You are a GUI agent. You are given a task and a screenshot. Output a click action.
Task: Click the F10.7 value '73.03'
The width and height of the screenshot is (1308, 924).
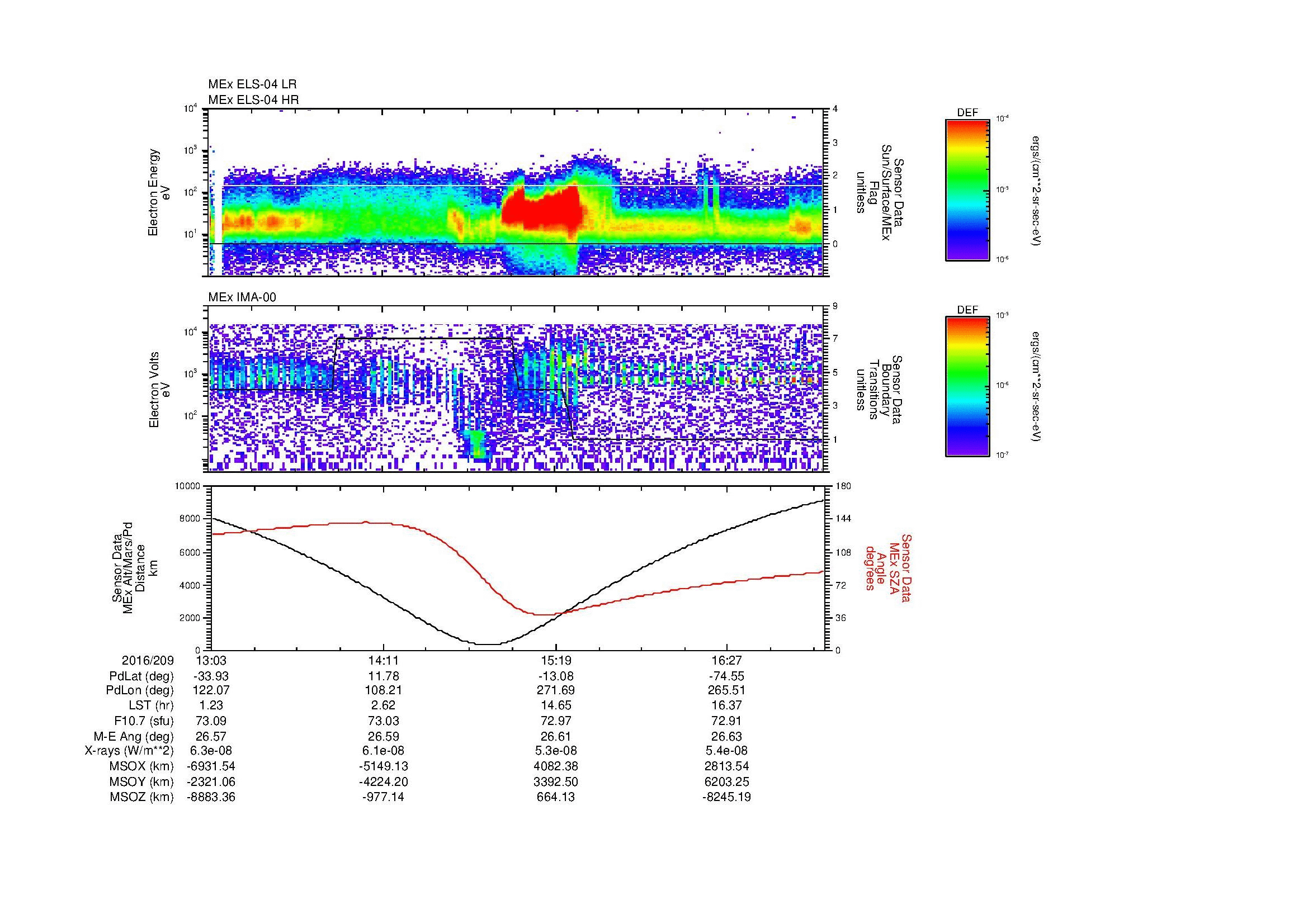point(384,721)
